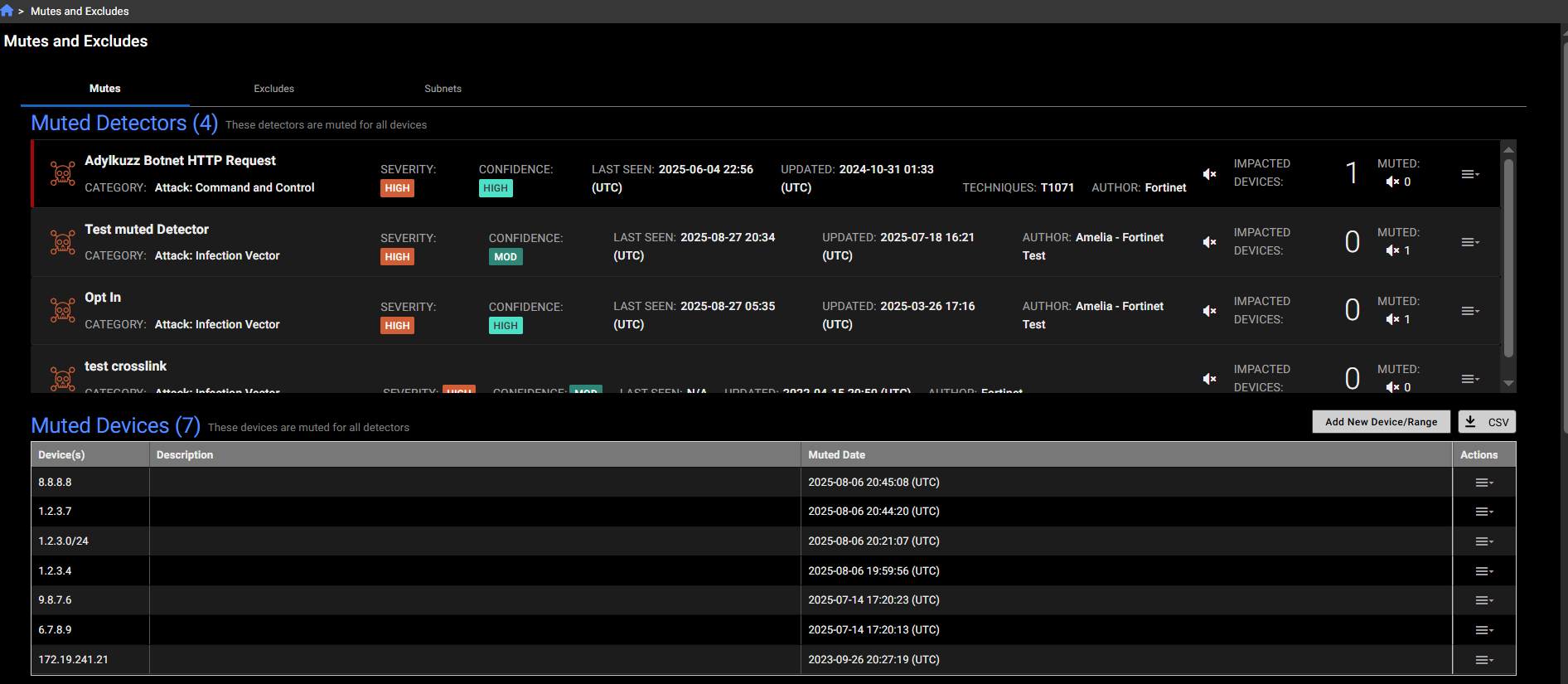Click muted count speaker icon for Adylkuzz

[1392, 182]
